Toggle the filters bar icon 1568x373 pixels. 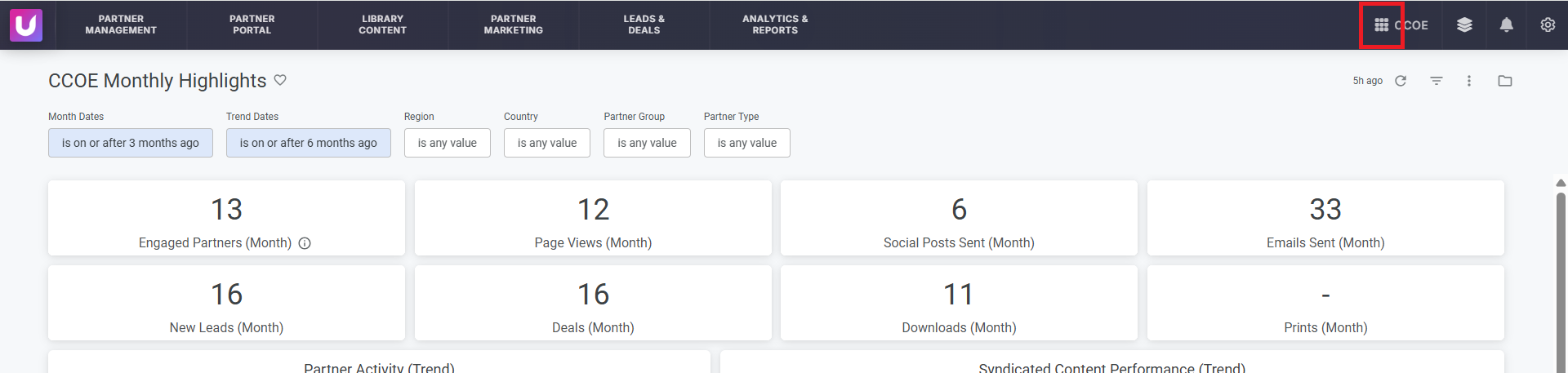tap(1437, 81)
